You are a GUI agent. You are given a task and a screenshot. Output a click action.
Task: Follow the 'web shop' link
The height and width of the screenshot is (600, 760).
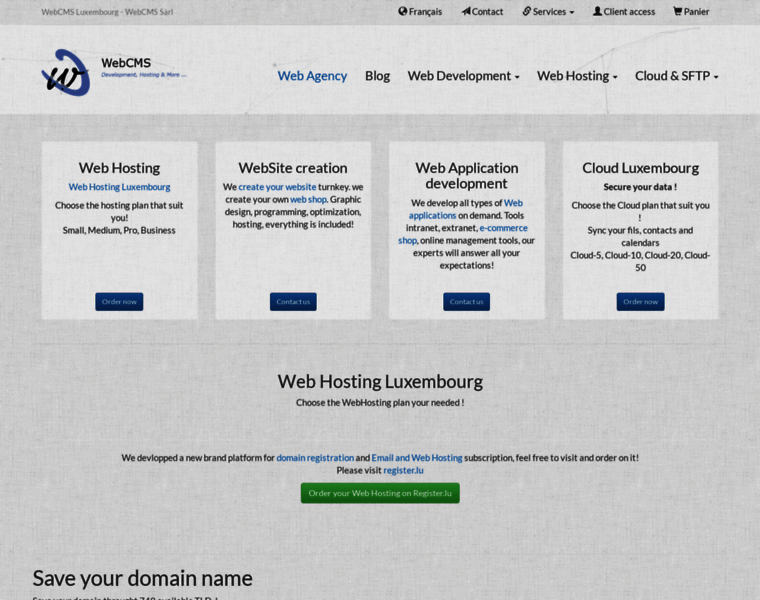point(308,200)
